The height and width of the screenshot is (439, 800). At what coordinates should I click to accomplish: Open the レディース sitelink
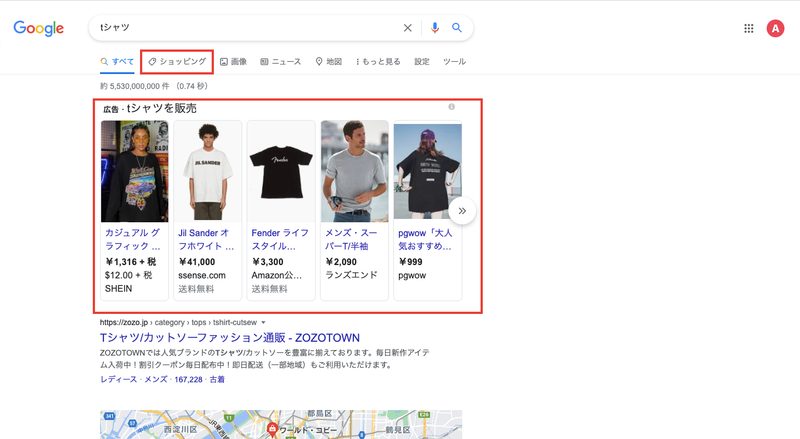point(118,379)
